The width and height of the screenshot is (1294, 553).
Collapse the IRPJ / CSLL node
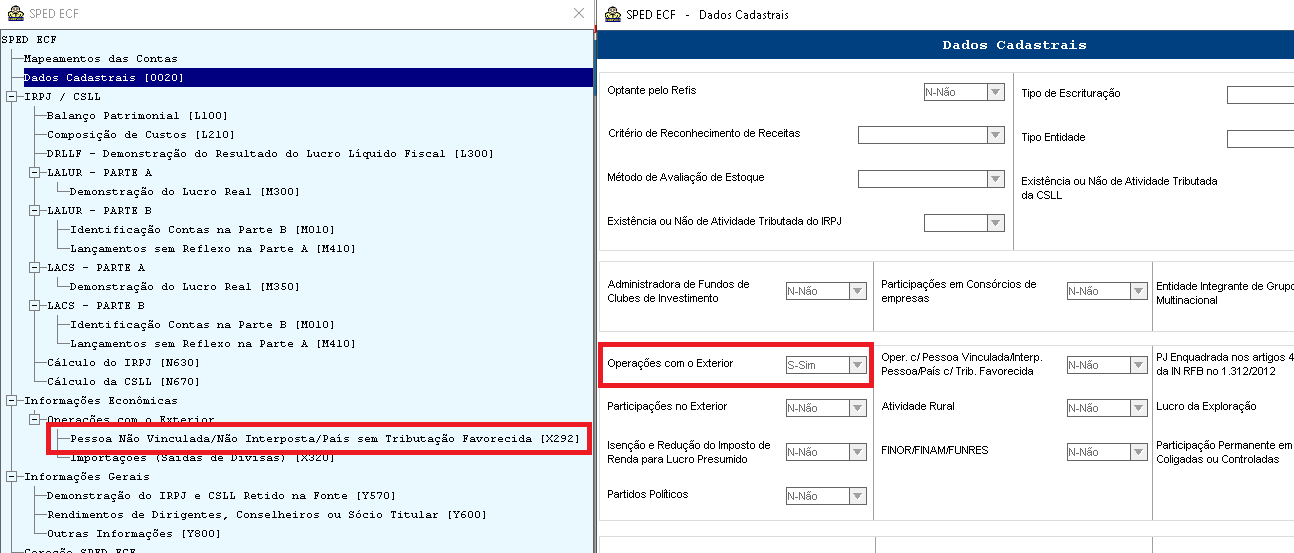(11, 97)
